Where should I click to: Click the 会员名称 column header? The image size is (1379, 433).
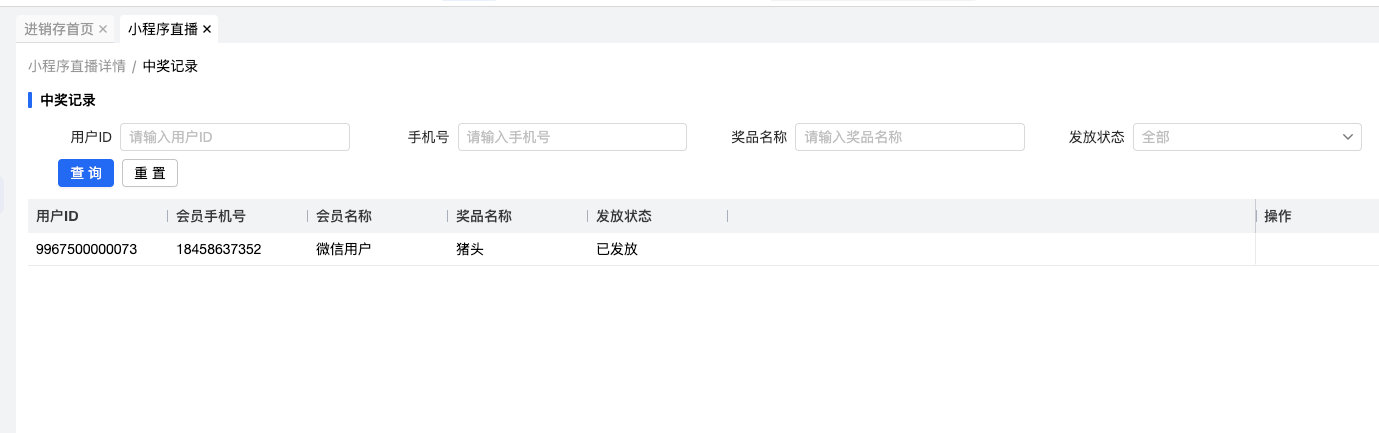tap(344, 216)
